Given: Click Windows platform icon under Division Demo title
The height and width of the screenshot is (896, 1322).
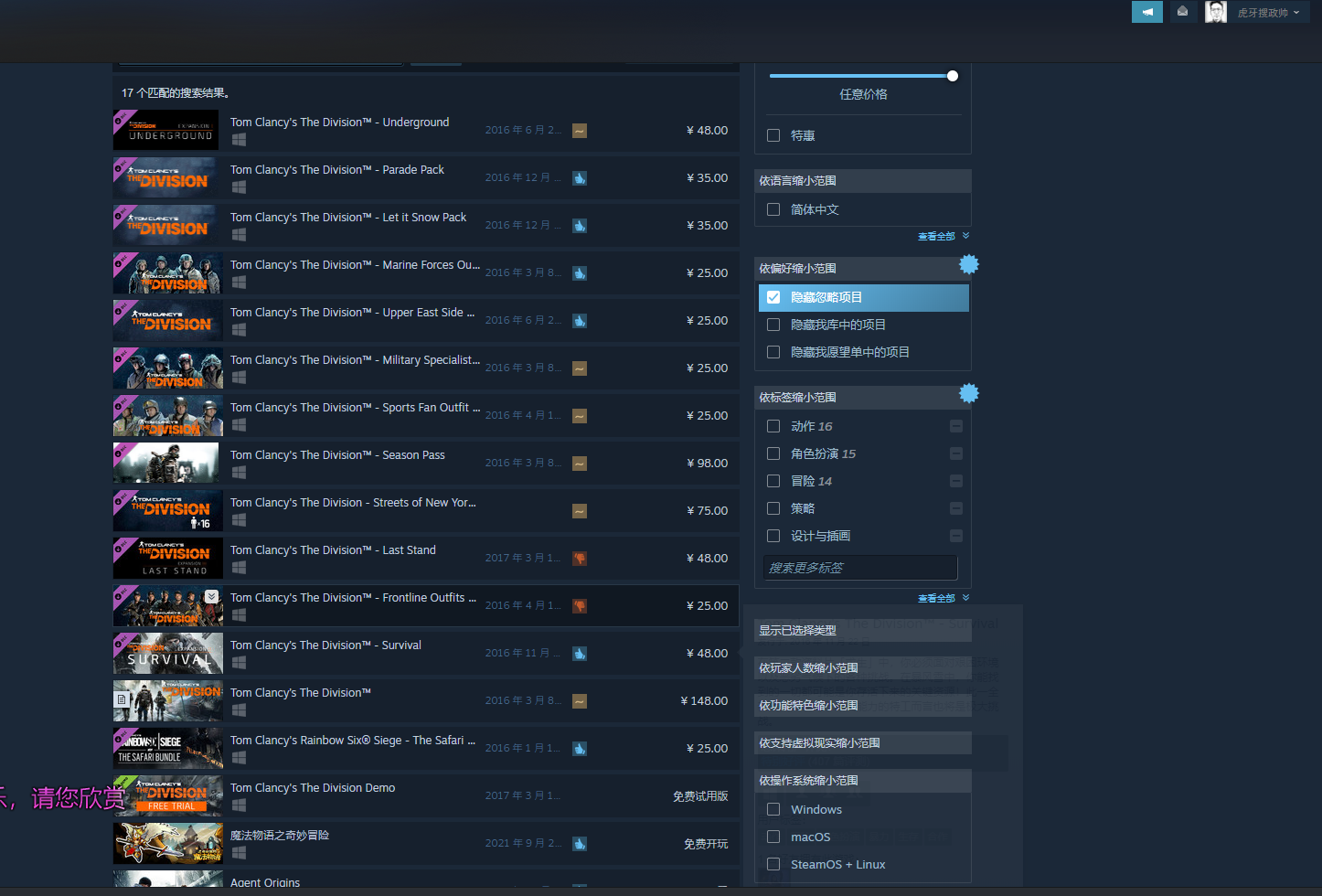Looking at the screenshot, I should [x=239, y=805].
